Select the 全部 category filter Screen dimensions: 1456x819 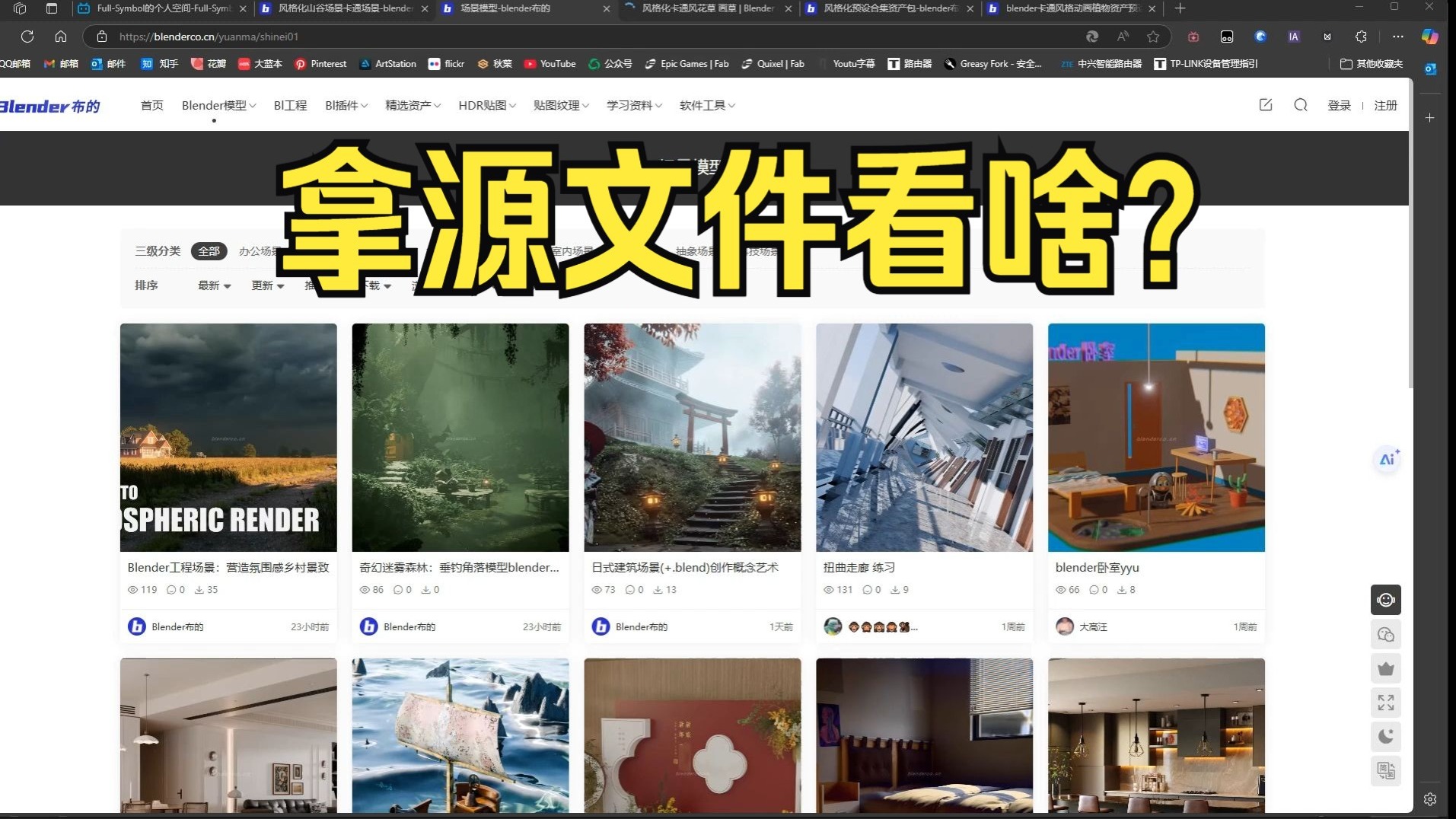coord(209,251)
